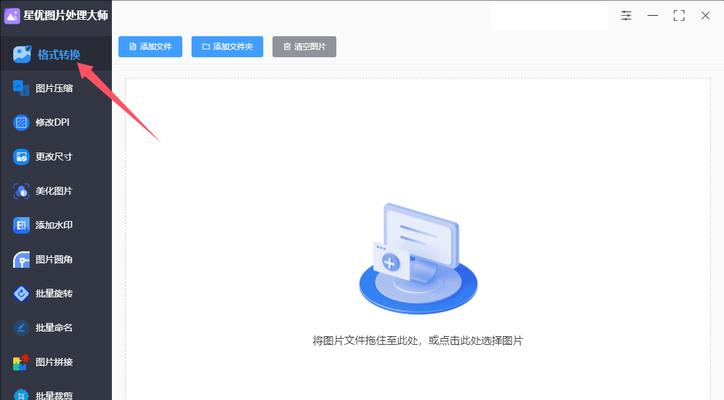Click the 格式转换 sidebar icon
Viewport: 724px width, 400px height.
tap(22, 55)
